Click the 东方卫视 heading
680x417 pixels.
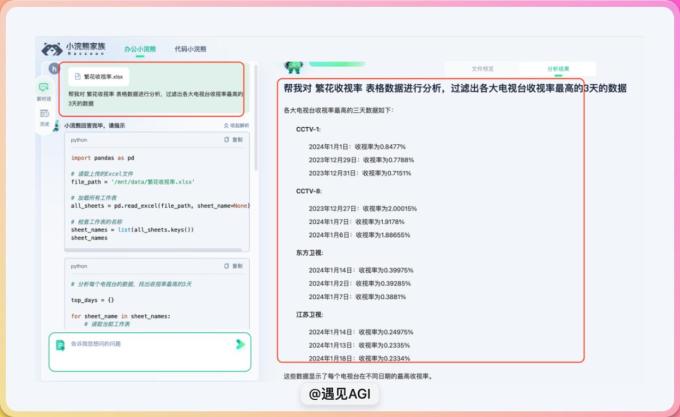[x=309, y=253]
